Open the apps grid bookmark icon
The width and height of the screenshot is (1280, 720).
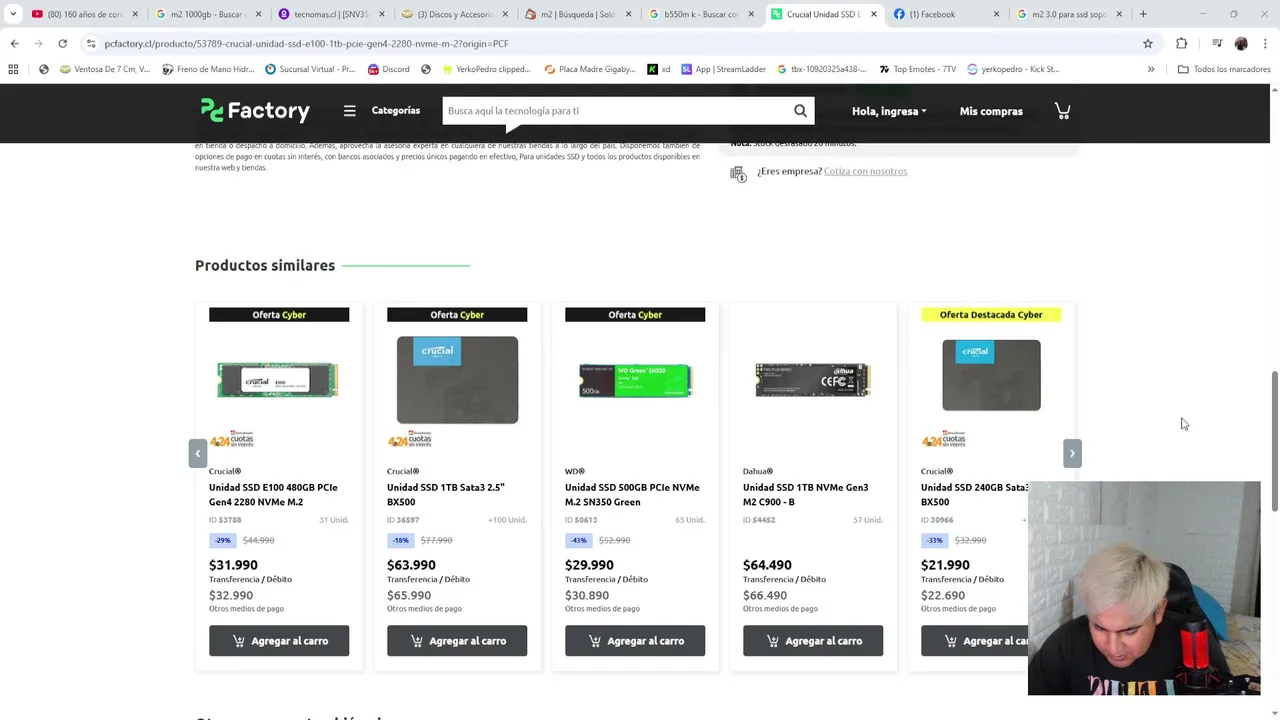point(13,69)
